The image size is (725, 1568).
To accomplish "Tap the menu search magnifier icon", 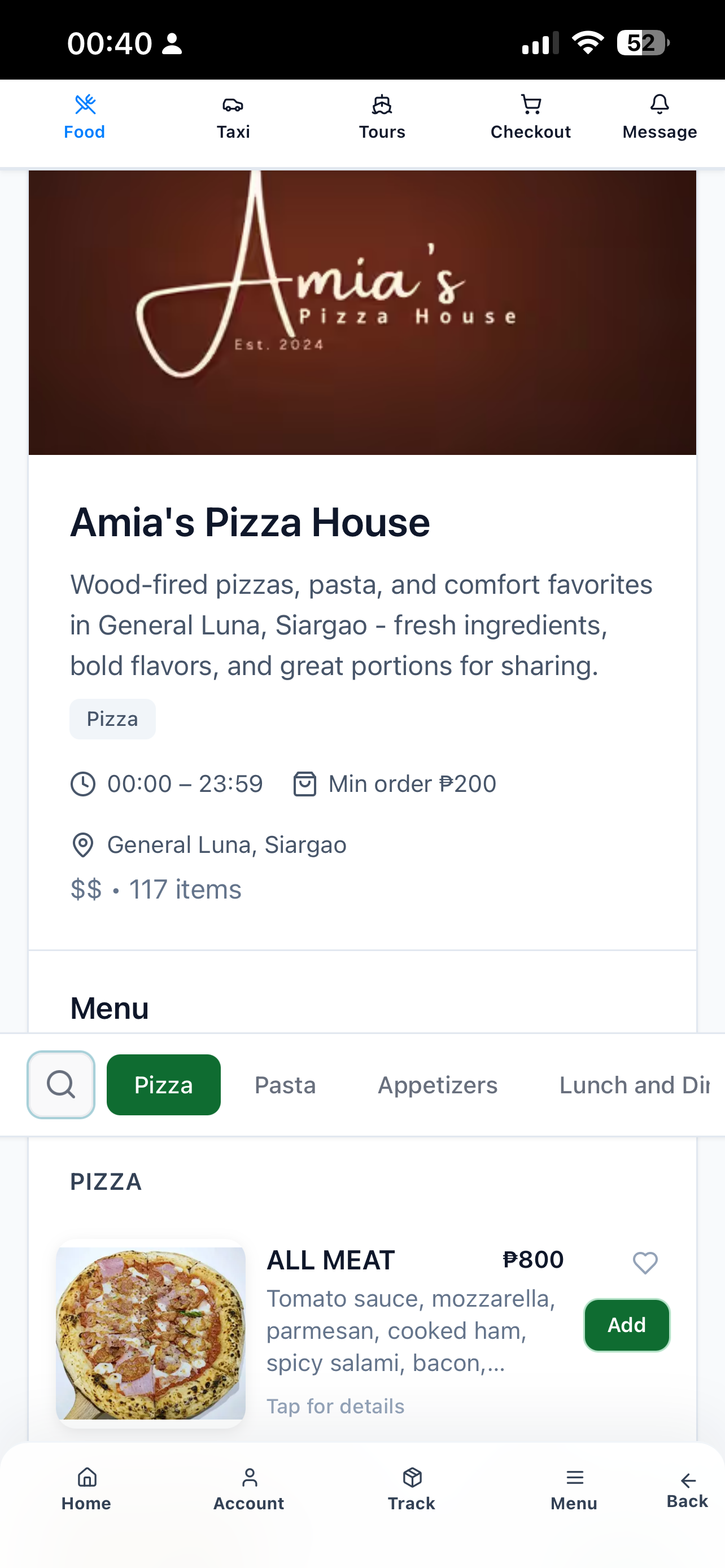I will coord(61,1085).
